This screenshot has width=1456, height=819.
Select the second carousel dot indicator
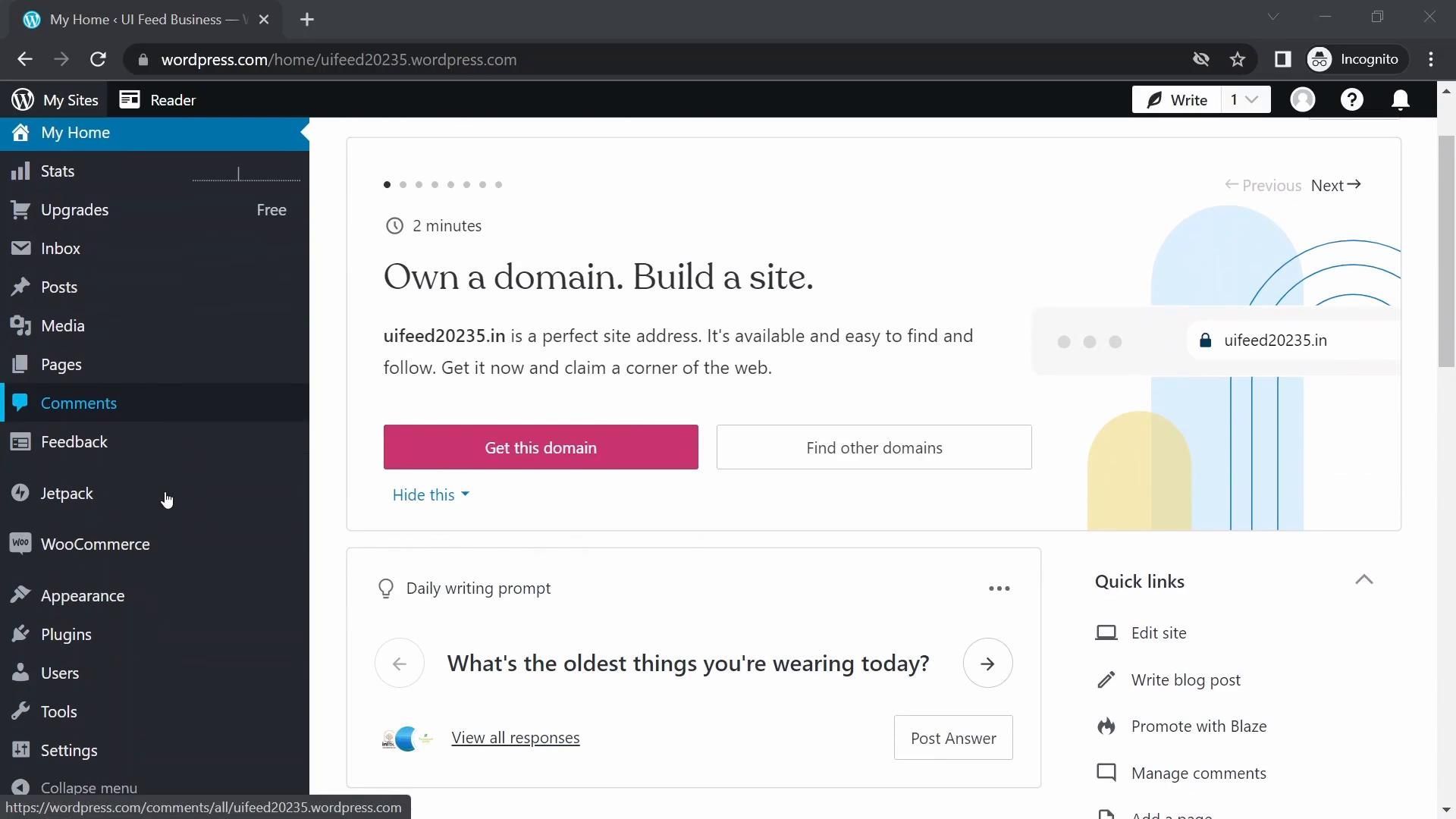[x=403, y=185]
